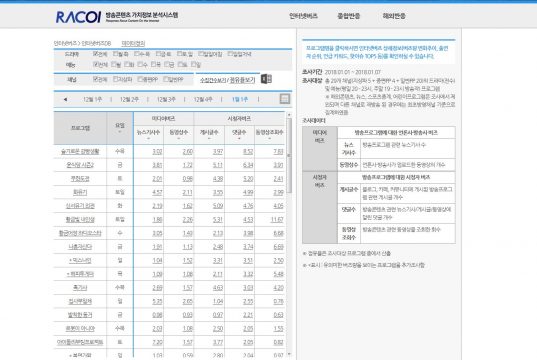Viewport: 537px width, 360px height.
Task: Click the table vertical scrollbar thumb
Action: click(x=289, y=156)
